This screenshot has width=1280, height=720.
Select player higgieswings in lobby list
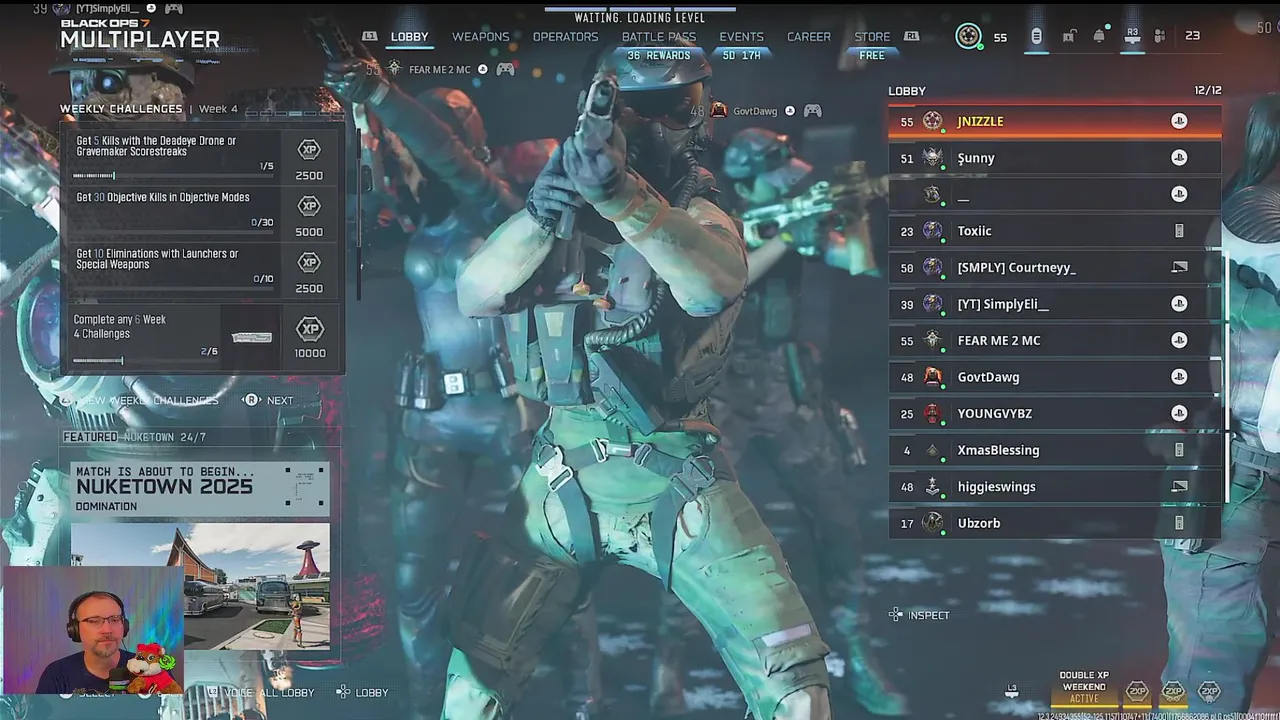tap(1055, 487)
